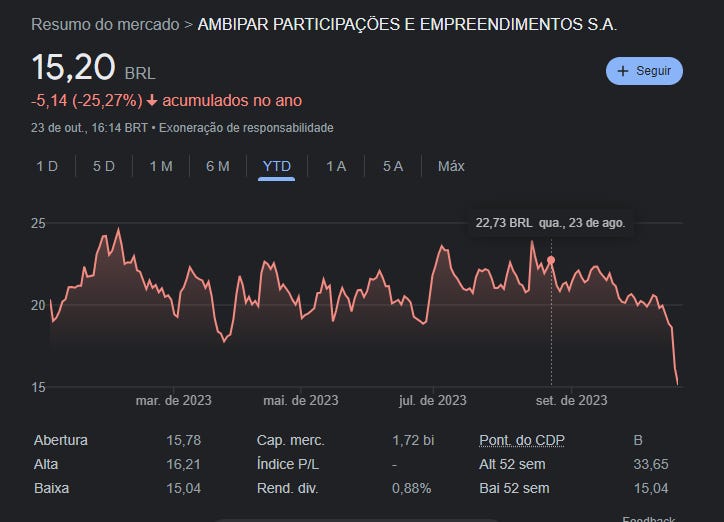This screenshot has height=522, width=724.
Task: Click the price 15,20
Action: coord(73,67)
